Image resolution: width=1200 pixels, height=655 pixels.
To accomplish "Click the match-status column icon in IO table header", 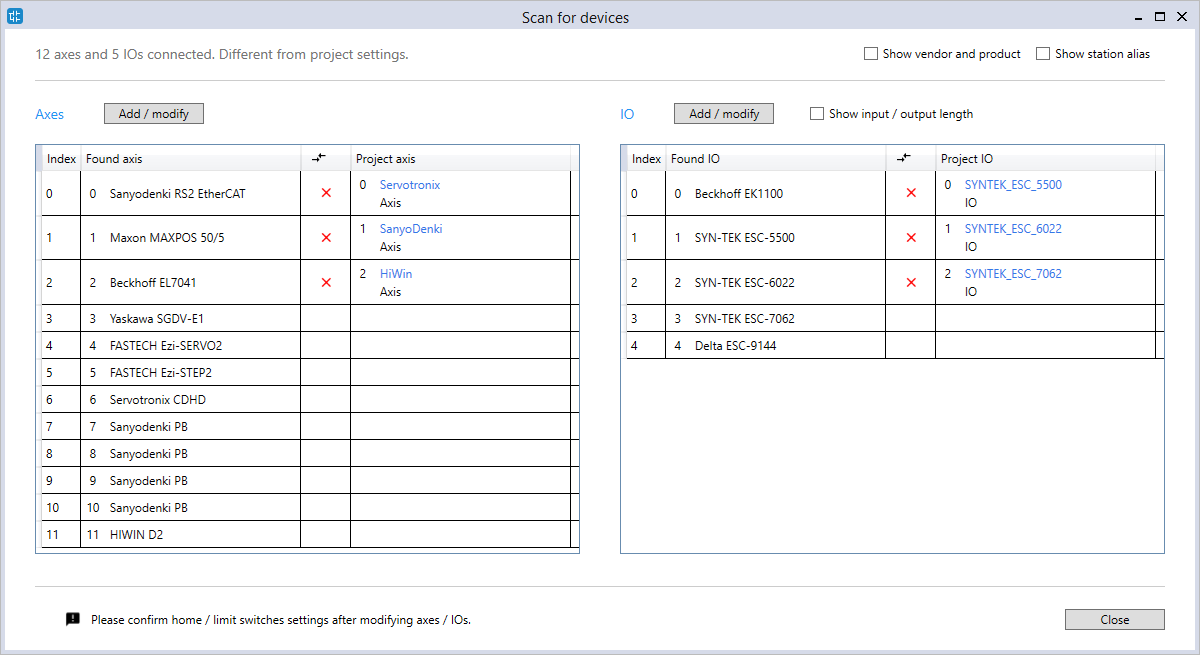I will click(x=904, y=158).
